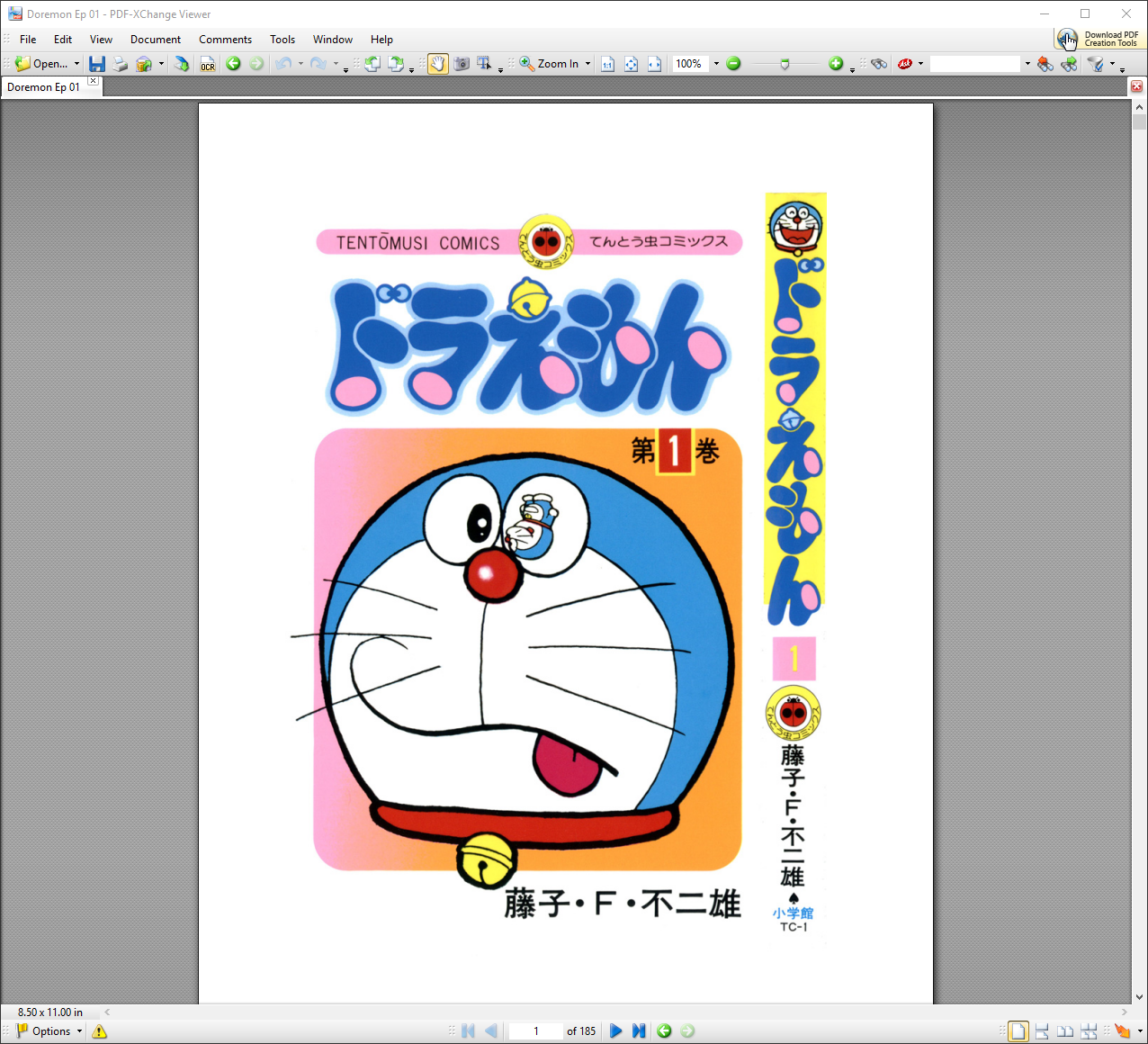
Task: Fit page to window icon
Action: tap(631, 64)
